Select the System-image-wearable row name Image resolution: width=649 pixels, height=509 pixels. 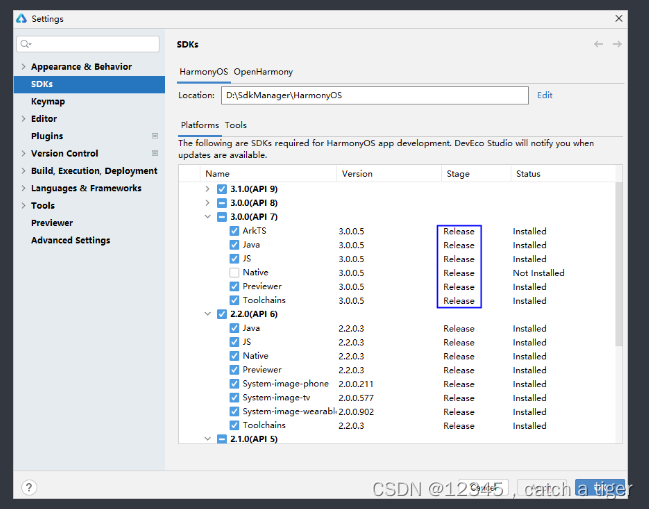coord(290,411)
